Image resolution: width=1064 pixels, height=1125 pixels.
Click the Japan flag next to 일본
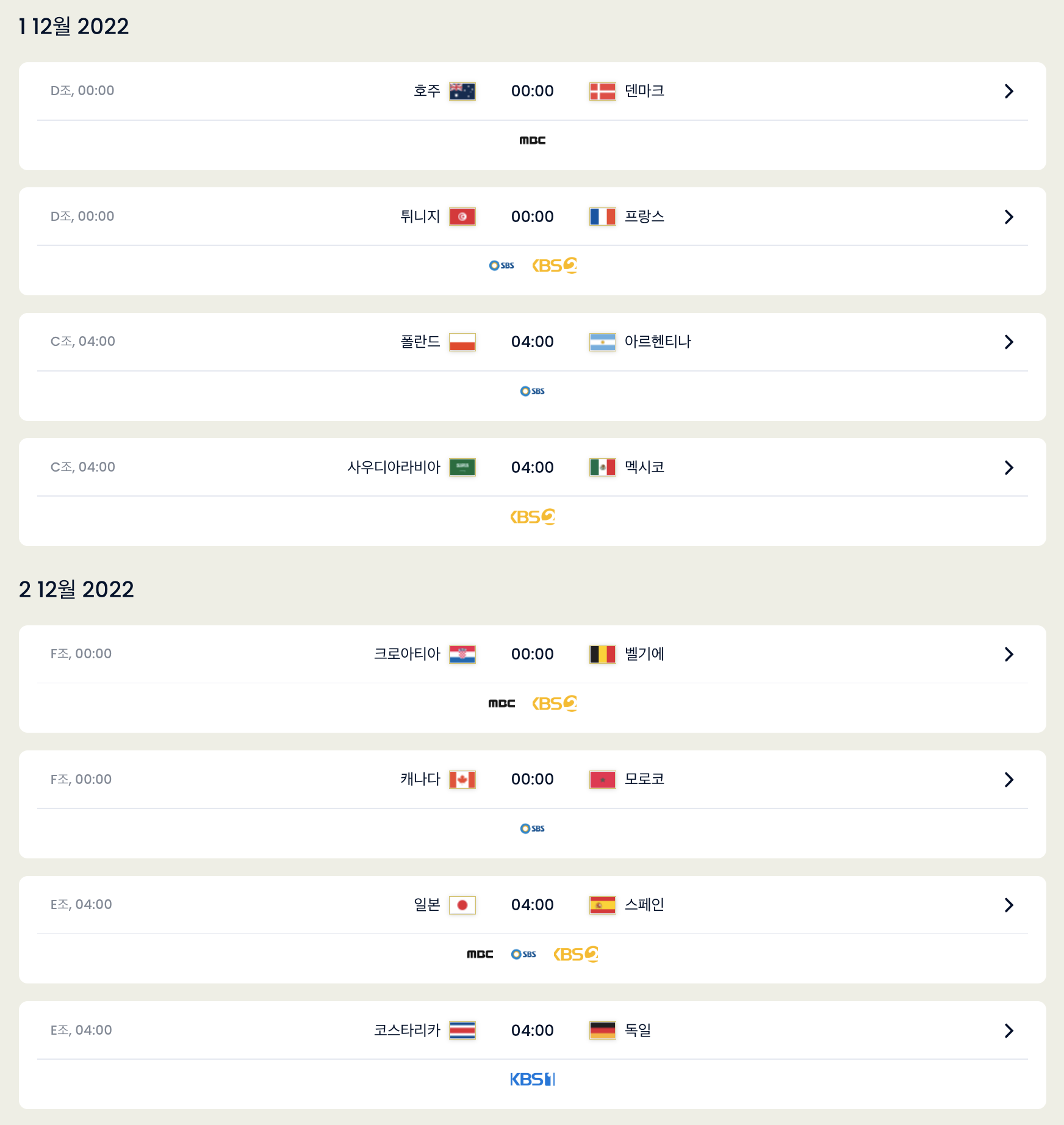click(x=462, y=905)
